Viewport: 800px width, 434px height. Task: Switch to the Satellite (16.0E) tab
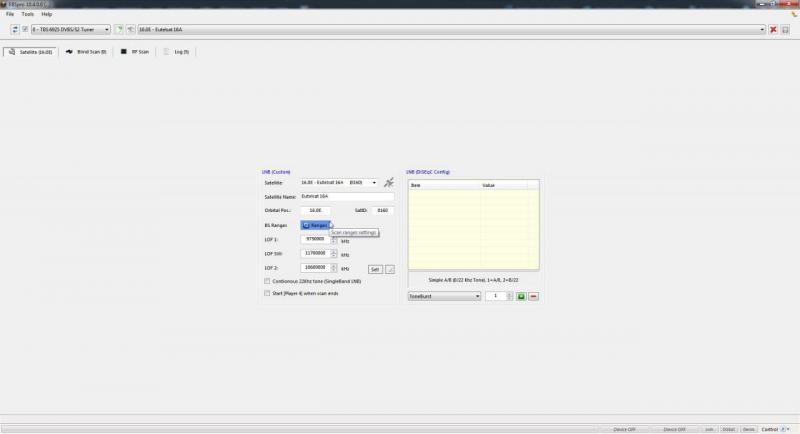(x=31, y=52)
